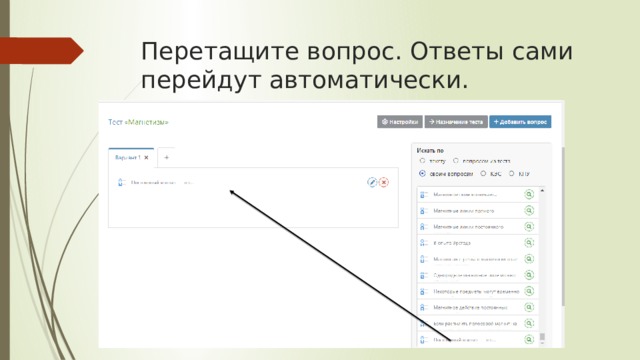
Task: Click the question list scrollbar thumb
Action: click(542, 337)
